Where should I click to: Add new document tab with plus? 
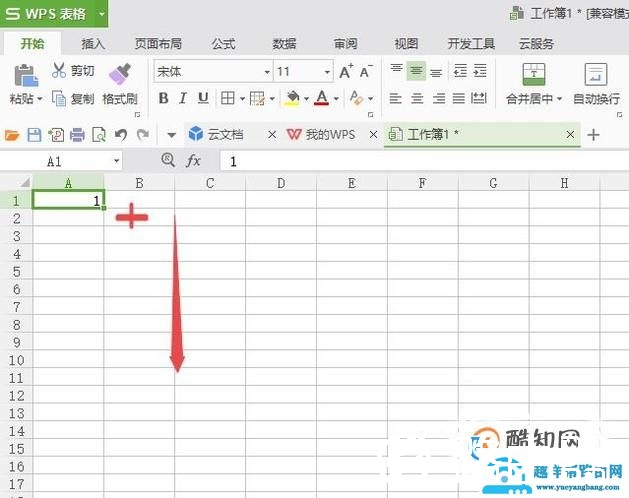point(593,134)
